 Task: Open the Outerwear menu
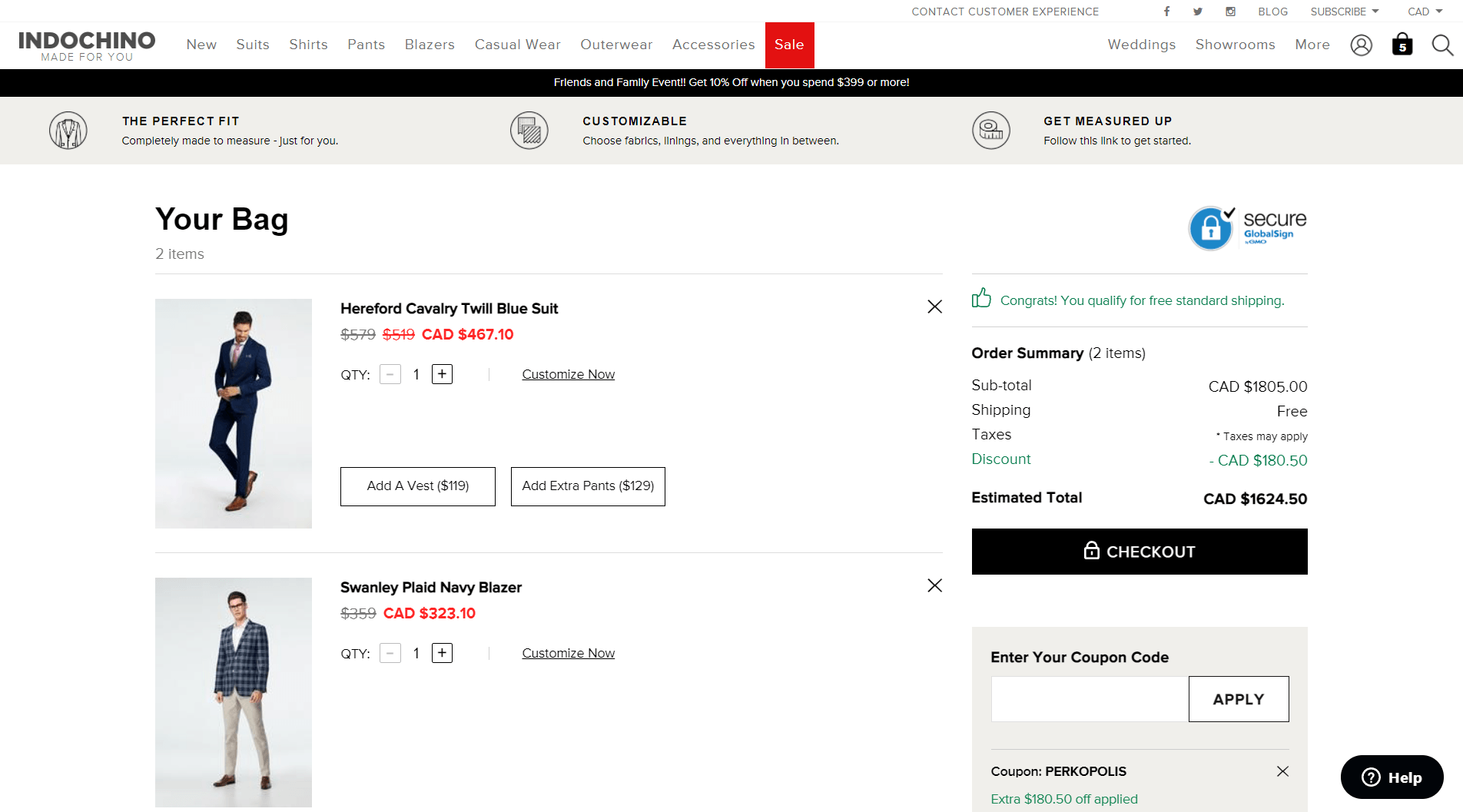(x=616, y=45)
